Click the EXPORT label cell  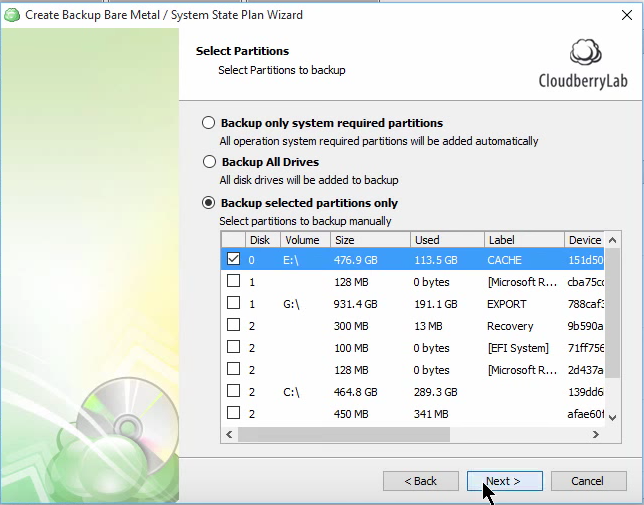506,304
